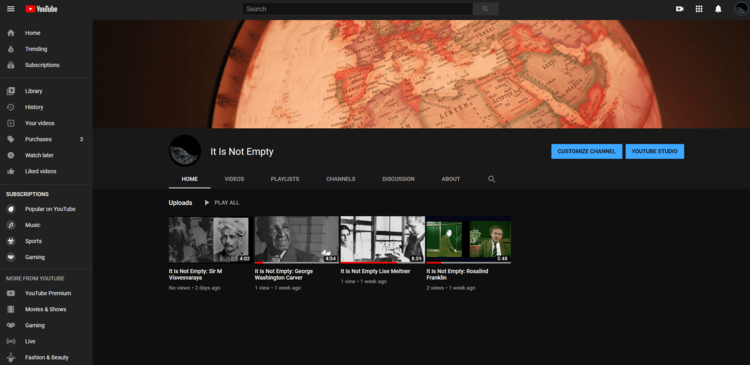
Task: Click the Liked videos thumbs-up icon
Action: coord(11,171)
